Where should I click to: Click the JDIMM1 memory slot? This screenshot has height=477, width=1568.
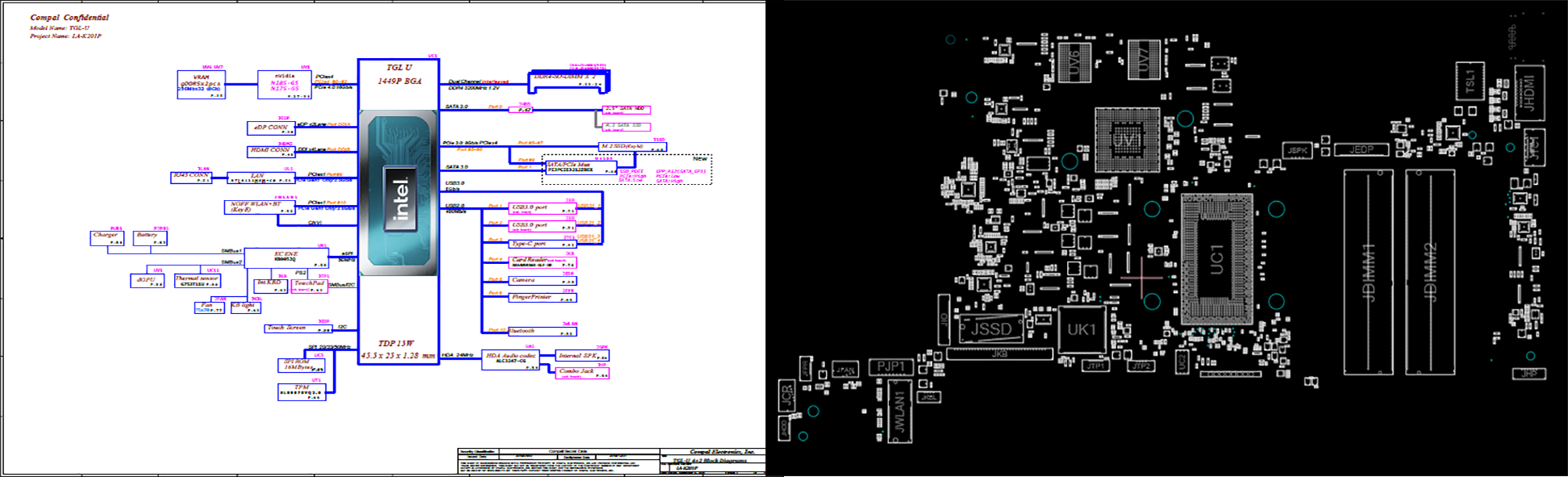coord(1368,273)
